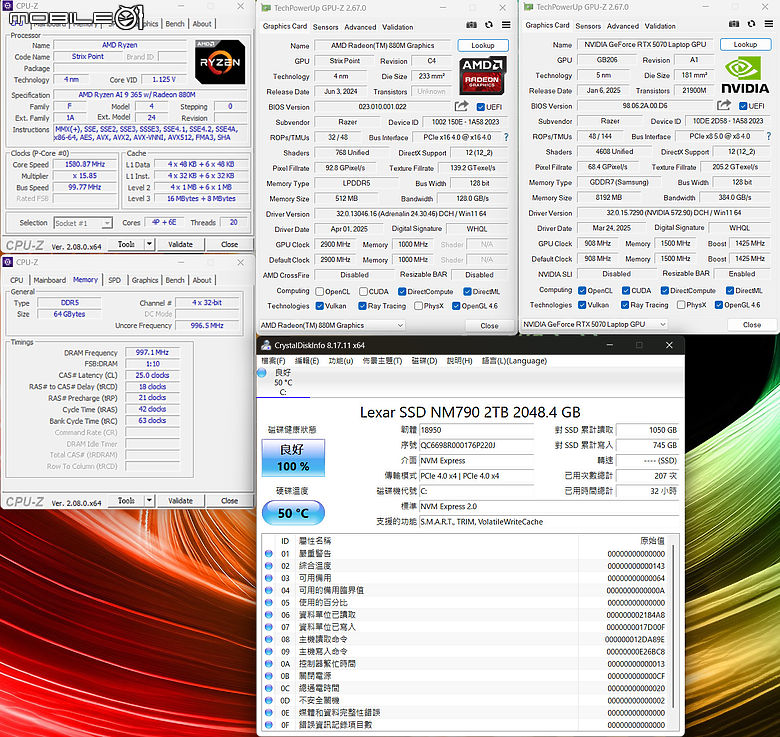Screen dimensions: 780x737
Task: Click the DRAM Frequency value 997.1 MHz
Action: tap(152, 353)
